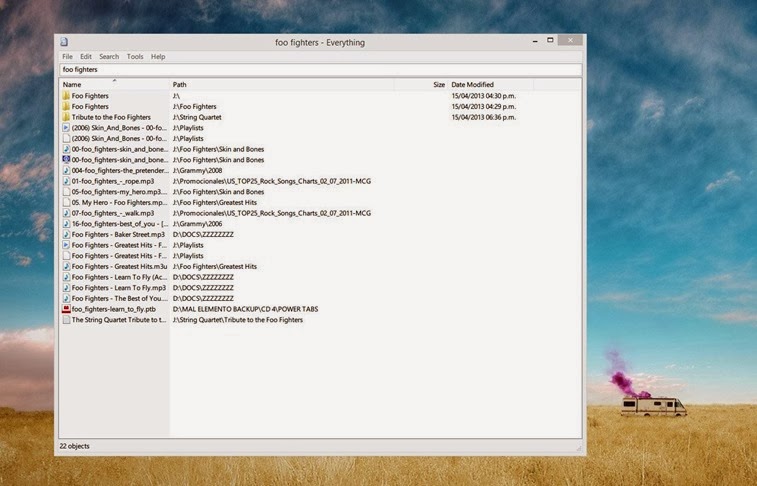Image resolution: width=757 pixels, height=486 pixels.
Task: Click the audio icon for 07-foo_fighters_-_walk.mp3
Action: click(66, 213)
